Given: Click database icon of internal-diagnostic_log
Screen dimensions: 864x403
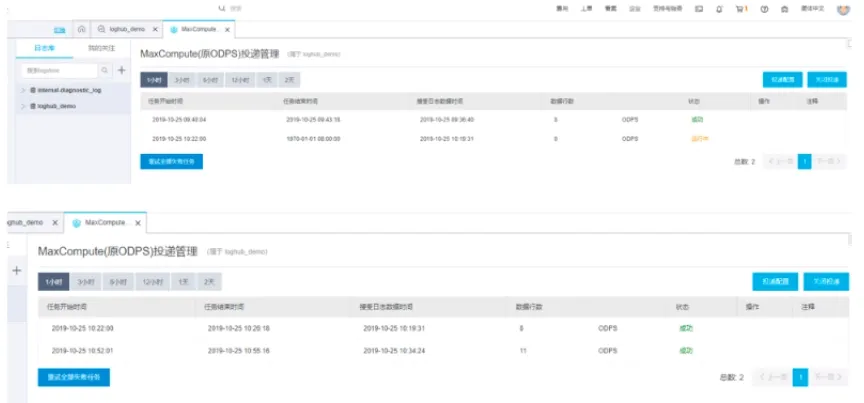Looking at the screenshot, I should [33, 90].
